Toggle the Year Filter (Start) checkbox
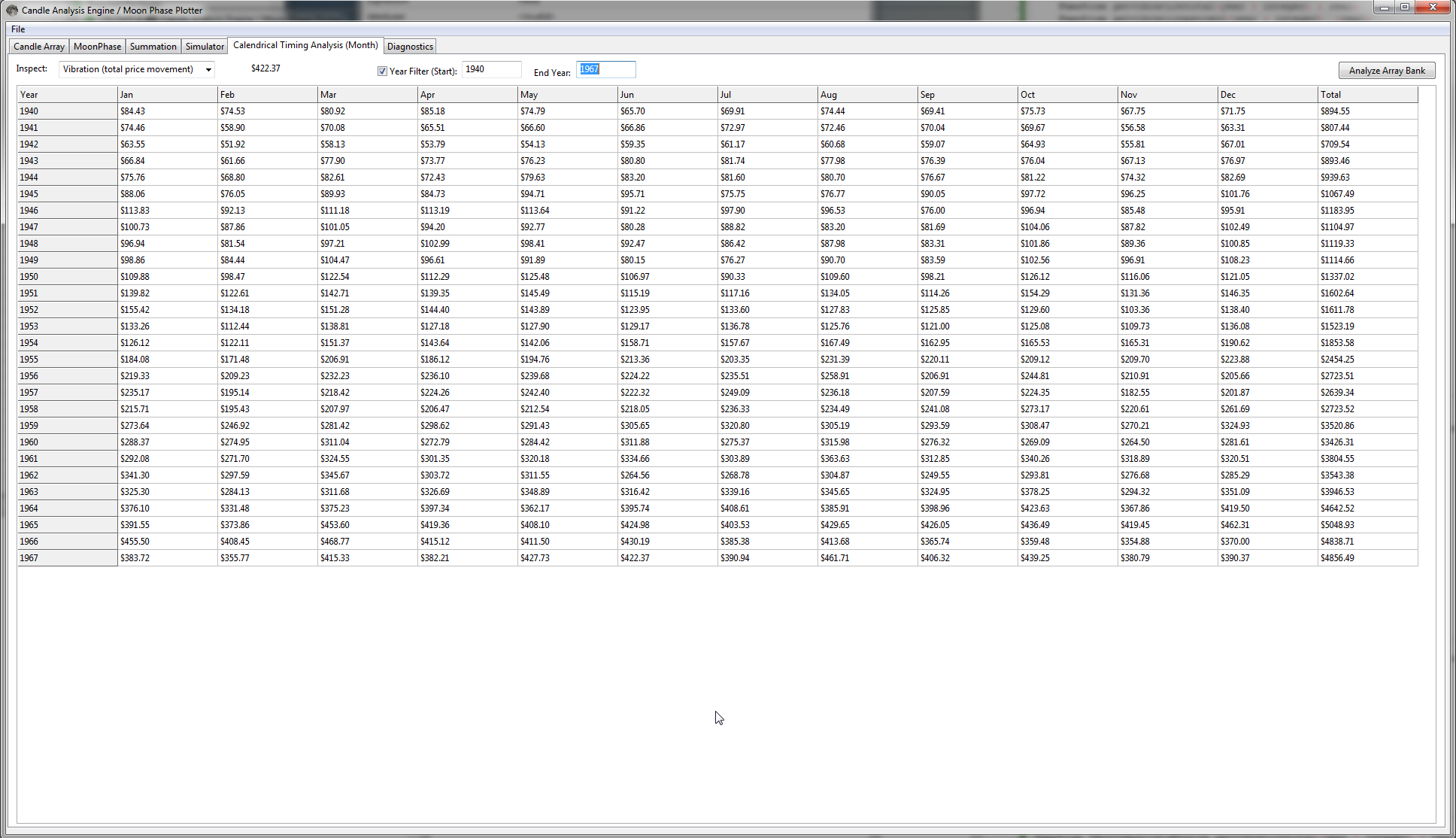 (x=382, y=71)
